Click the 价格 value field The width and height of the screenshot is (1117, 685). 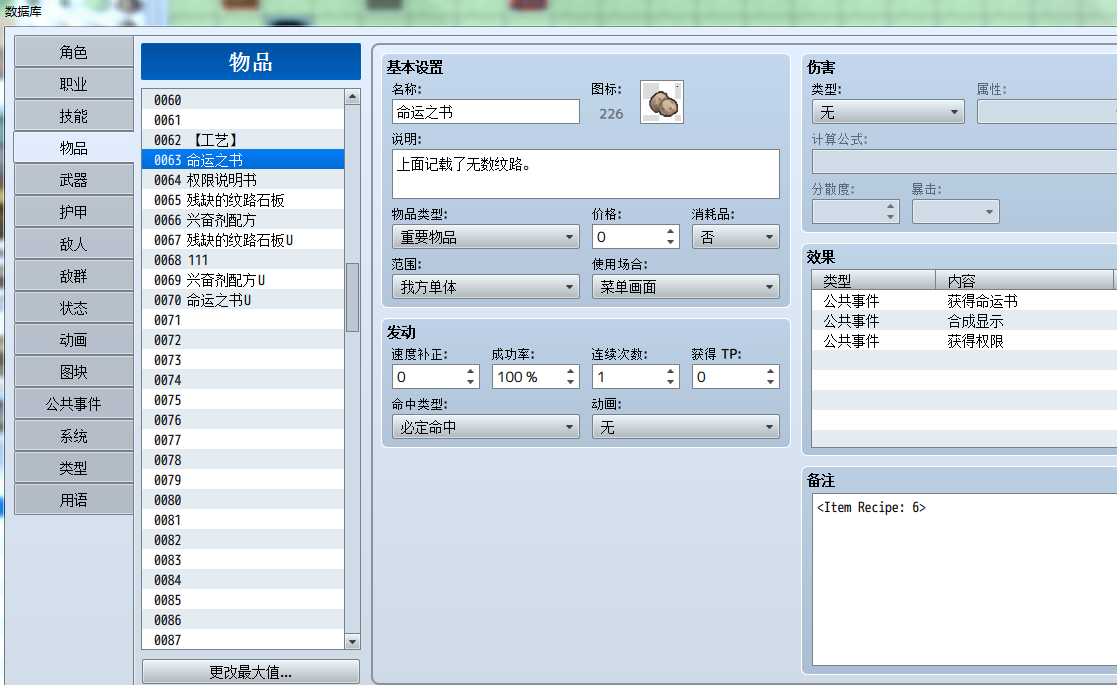click(628, 237)
